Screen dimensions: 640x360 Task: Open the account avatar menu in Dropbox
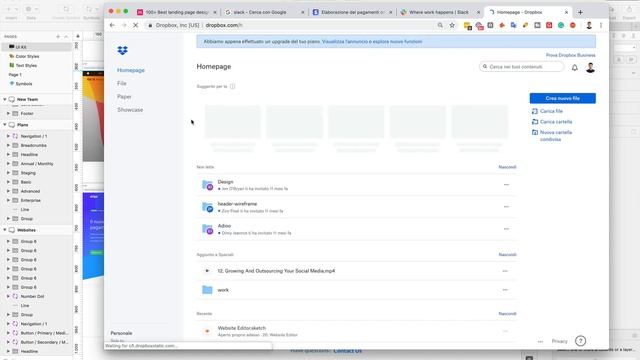pos(590,68)
